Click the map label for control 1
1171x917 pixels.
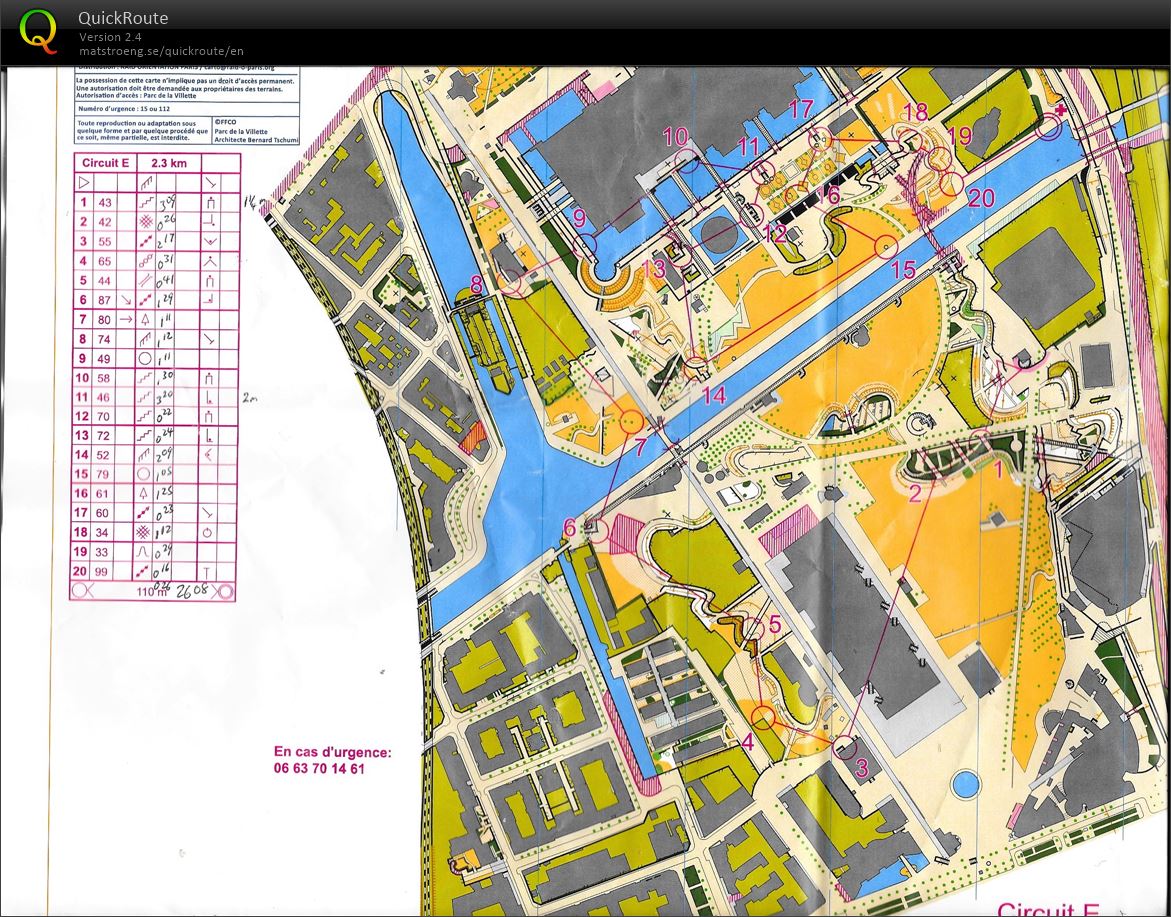[x=998, y=470]
